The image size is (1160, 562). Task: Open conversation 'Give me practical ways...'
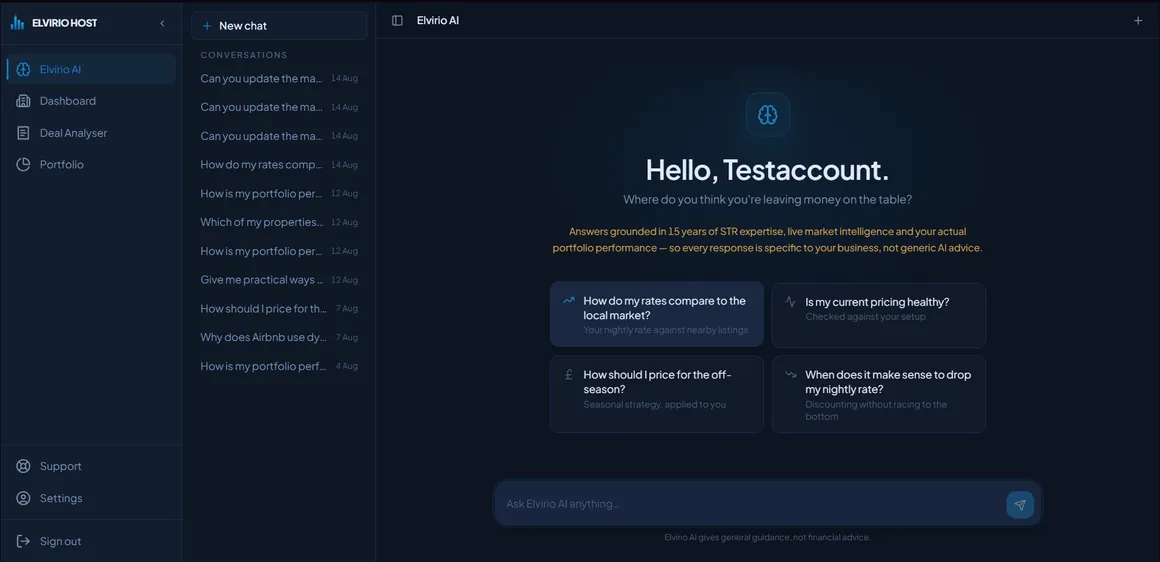(279, 280)
